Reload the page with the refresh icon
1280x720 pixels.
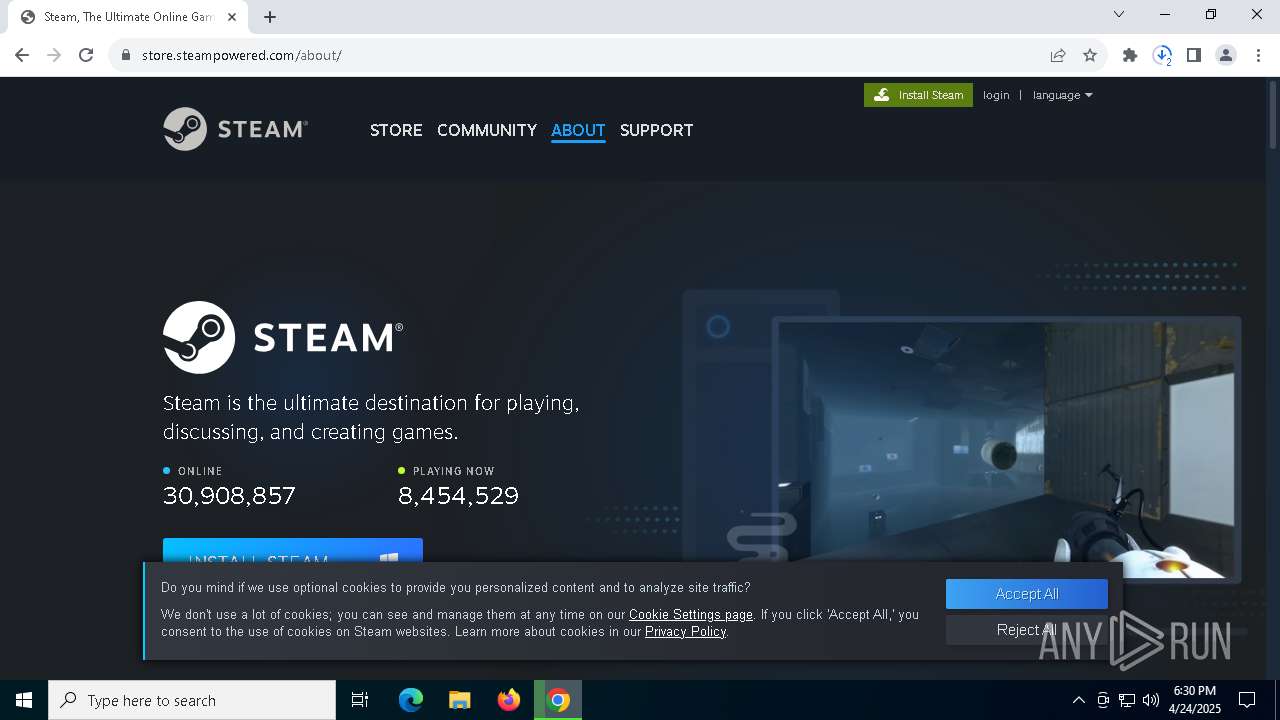86,55
